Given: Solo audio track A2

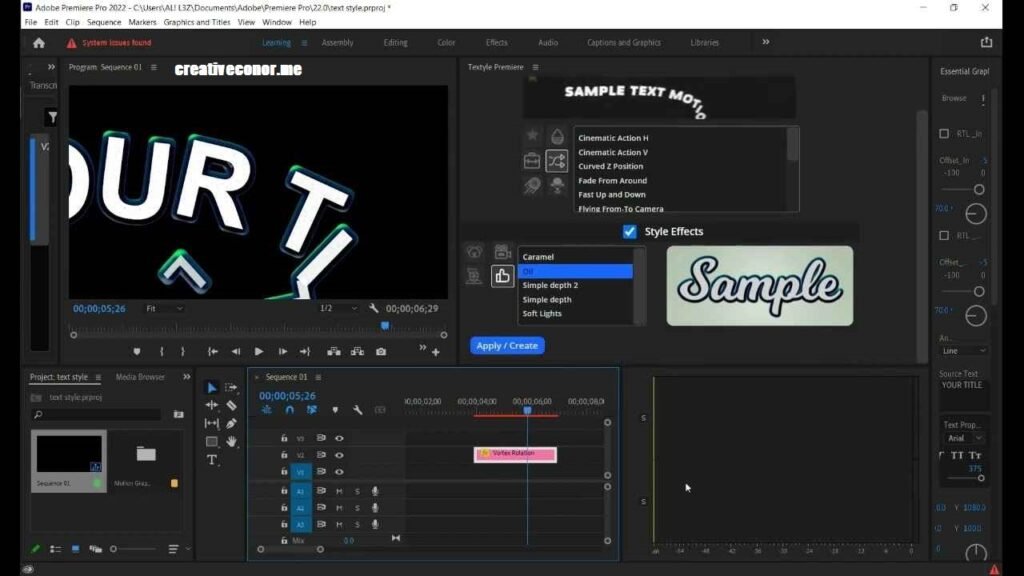Looking at the screenshot, I should [x=357, y=508].
